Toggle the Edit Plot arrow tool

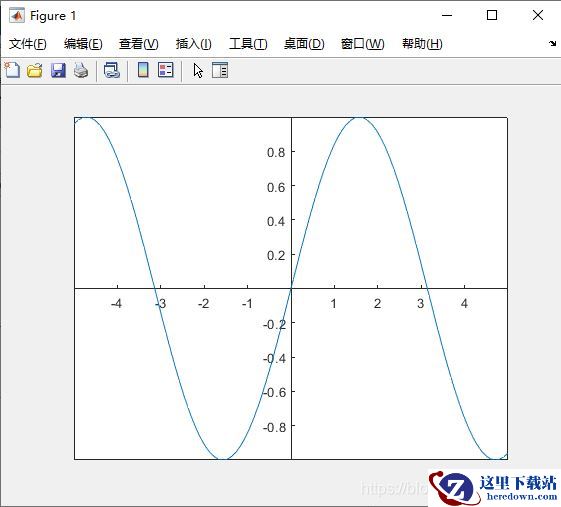tap(198, 70)
